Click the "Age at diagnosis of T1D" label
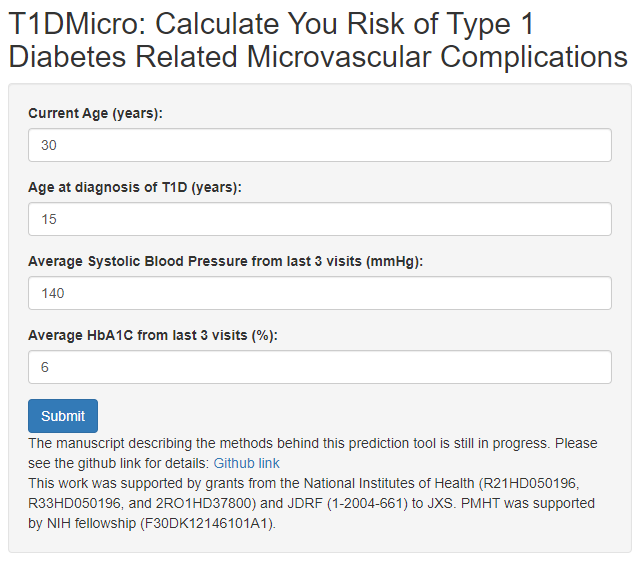 pos(135,187)
